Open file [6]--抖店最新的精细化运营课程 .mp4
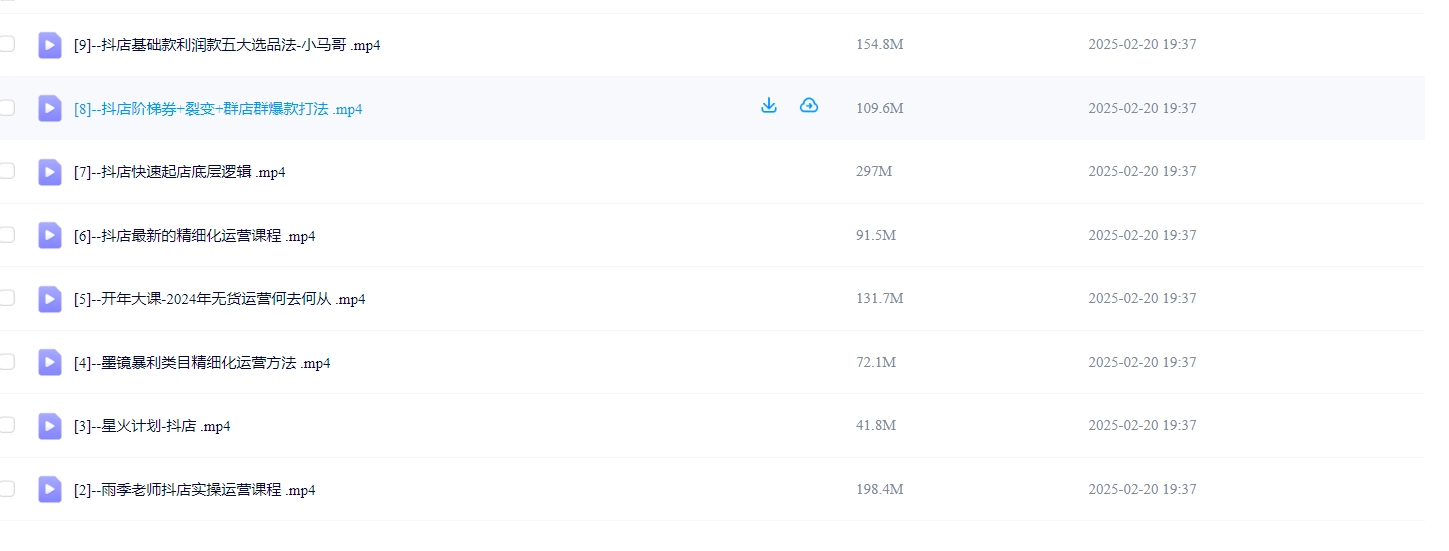Image resolution: width=1449 pixels, height=551 pixels. pyautogui.click(x=194, y=236)
